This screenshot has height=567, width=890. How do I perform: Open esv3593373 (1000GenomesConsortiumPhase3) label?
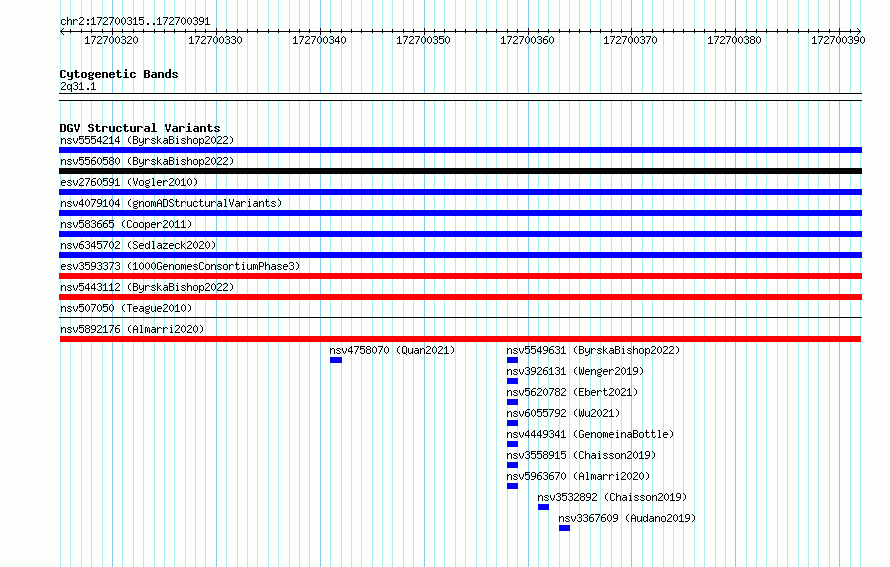coord(180,266)
